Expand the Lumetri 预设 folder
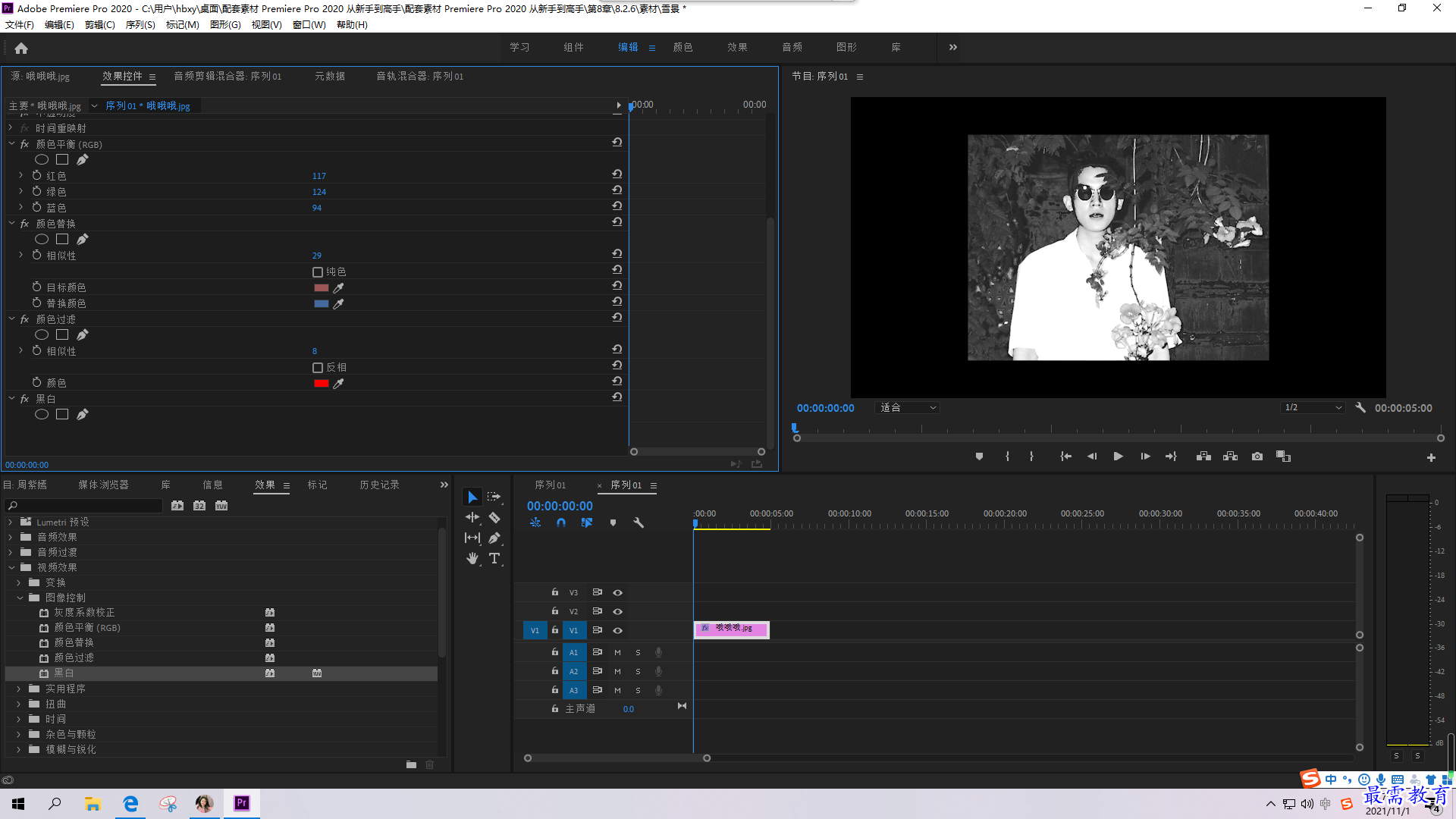The width and height of the screenshot is (1456, 819). [x=11, y=522]
